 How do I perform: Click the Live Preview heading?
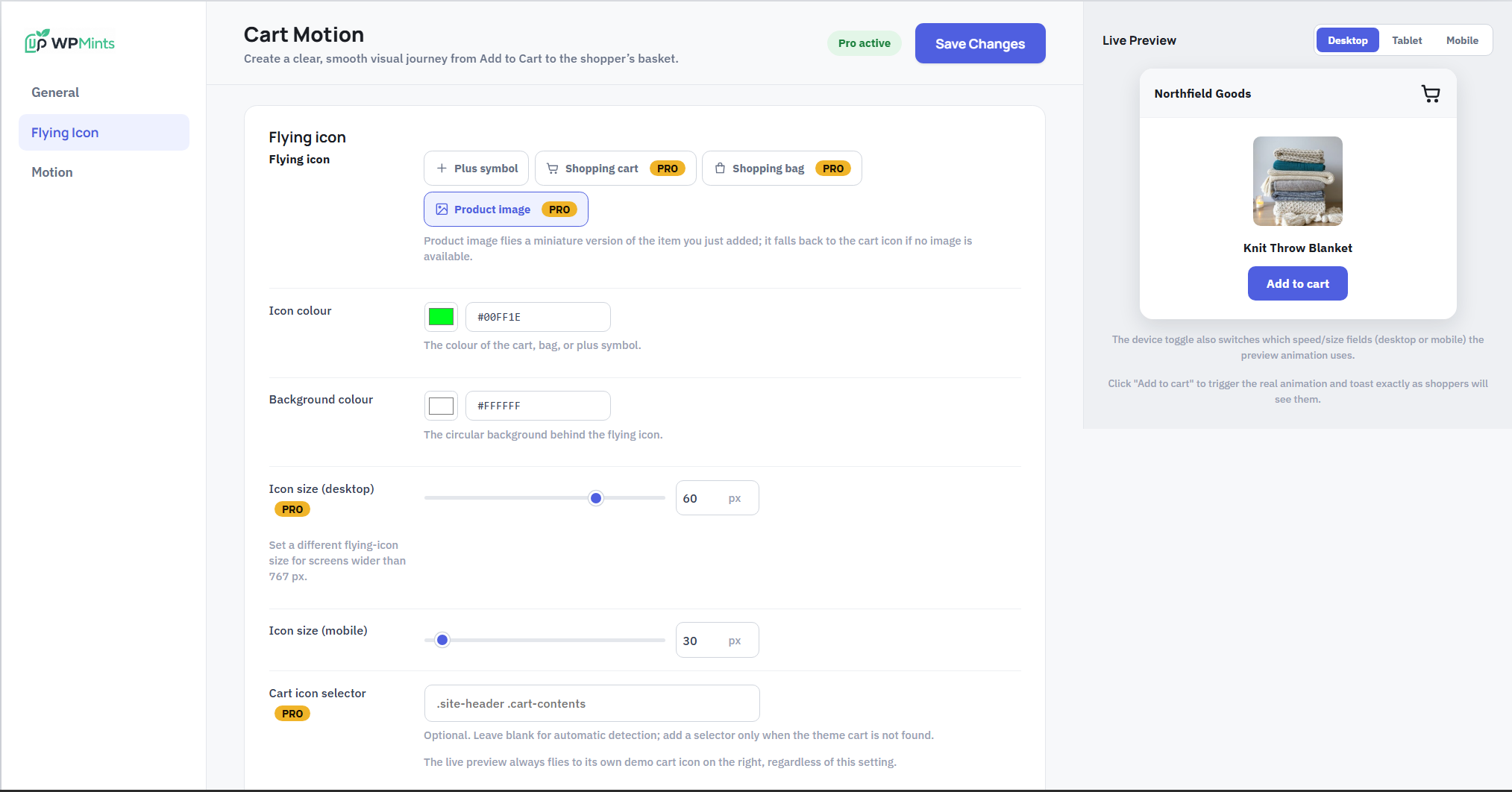tap(1139, 40)
